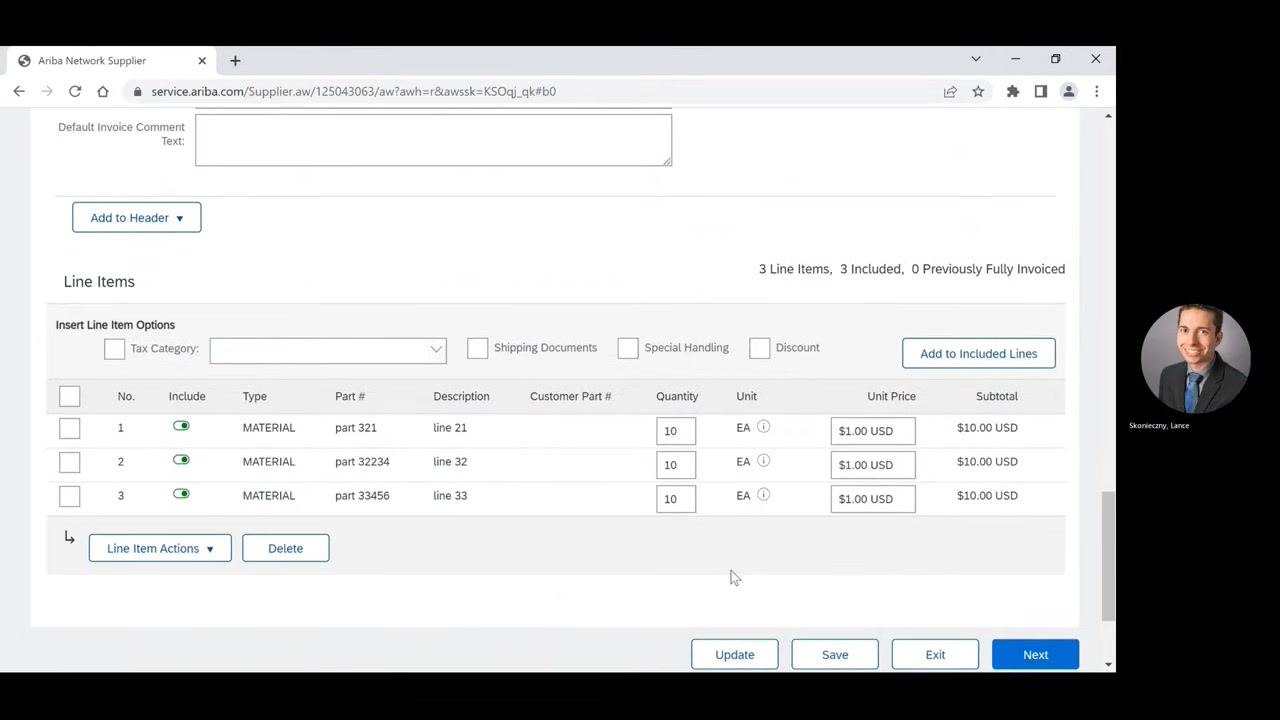
Task: Click the info icon next to EA on line 3
Action: click(x=763, y=495)
